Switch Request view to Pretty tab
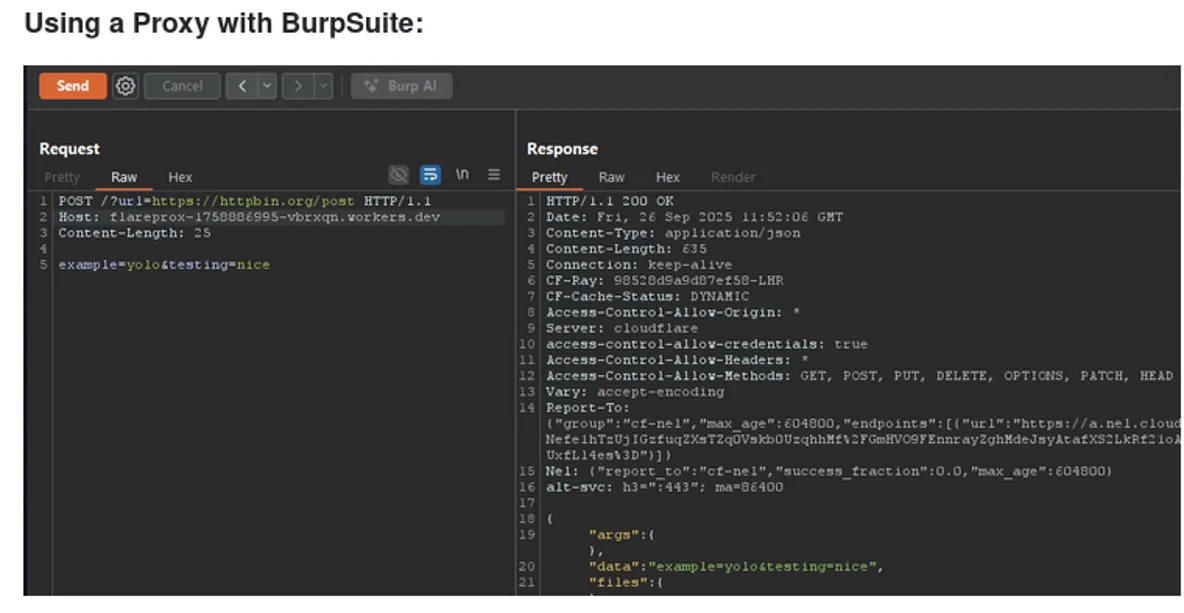The width and height of the screenshot is (1184, 613). pos(62,177)
